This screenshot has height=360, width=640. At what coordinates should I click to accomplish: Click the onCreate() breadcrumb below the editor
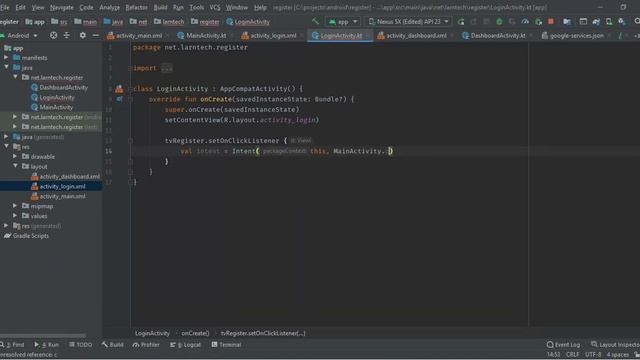pyautogui.click(x=195, y=333)
